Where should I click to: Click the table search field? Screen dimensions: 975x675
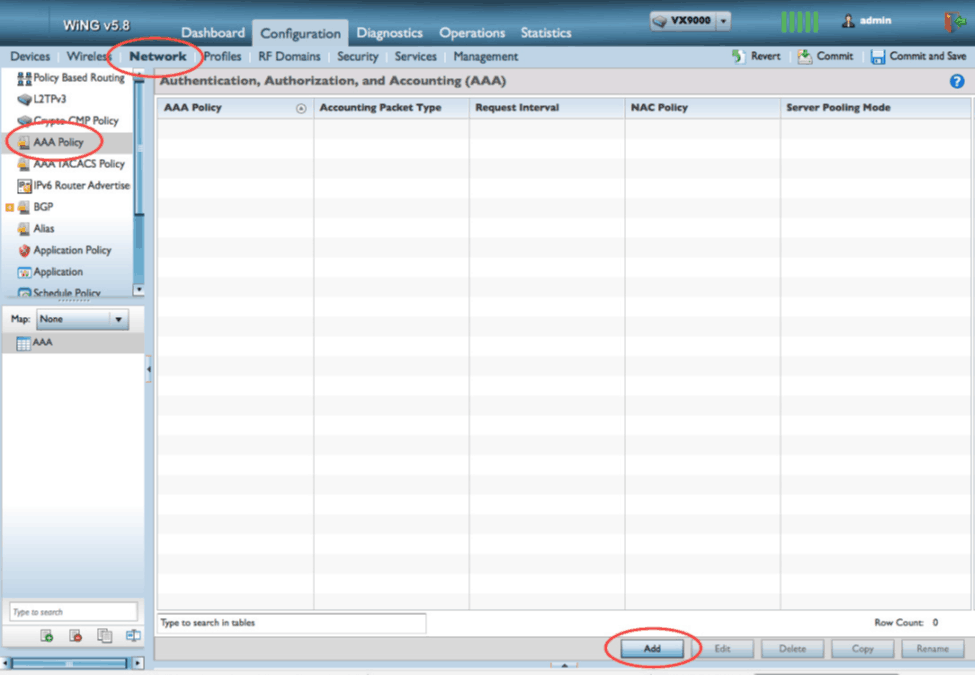click(x=290, y=622)
